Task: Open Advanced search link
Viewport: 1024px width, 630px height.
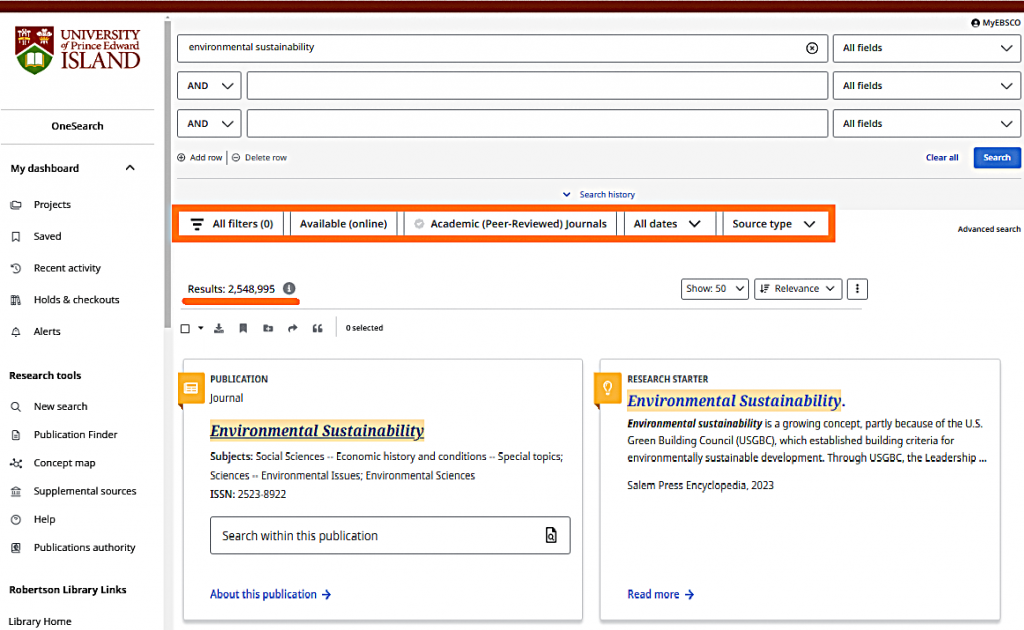Action: click(x=989, y=229)
